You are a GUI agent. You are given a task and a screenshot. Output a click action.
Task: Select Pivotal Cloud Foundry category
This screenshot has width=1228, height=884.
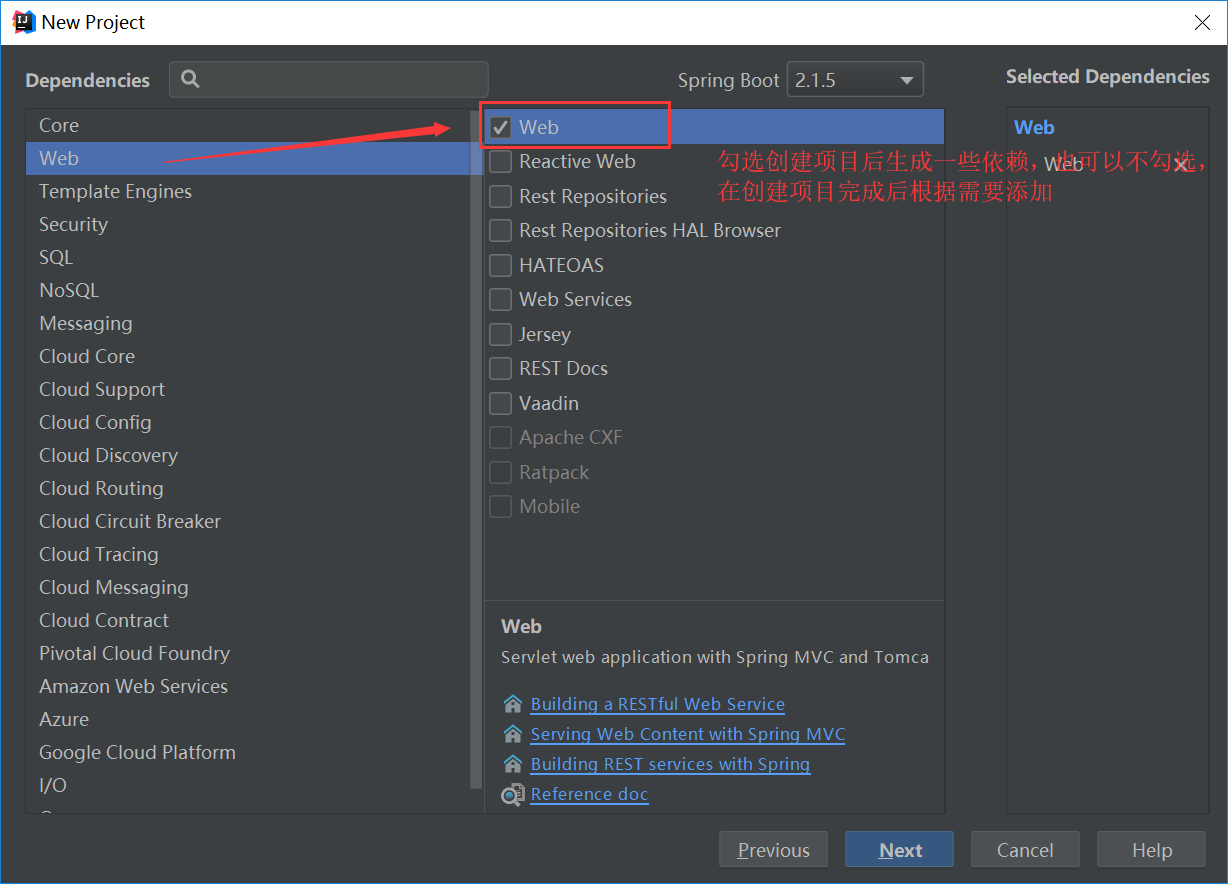248,653
